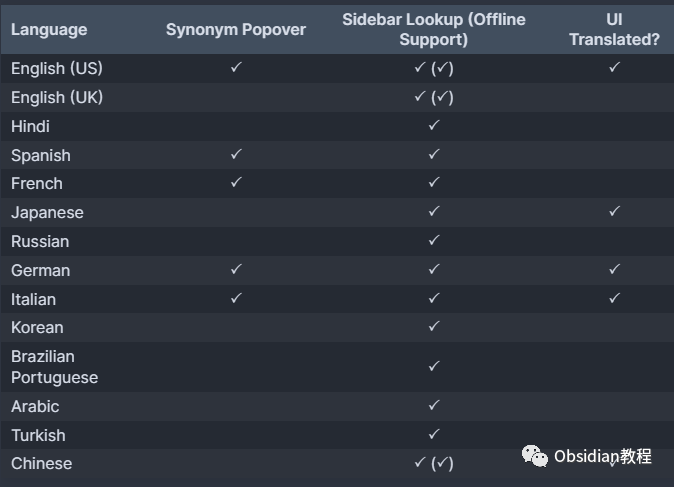Click the Synonym Popover column header

coord(236,30)
